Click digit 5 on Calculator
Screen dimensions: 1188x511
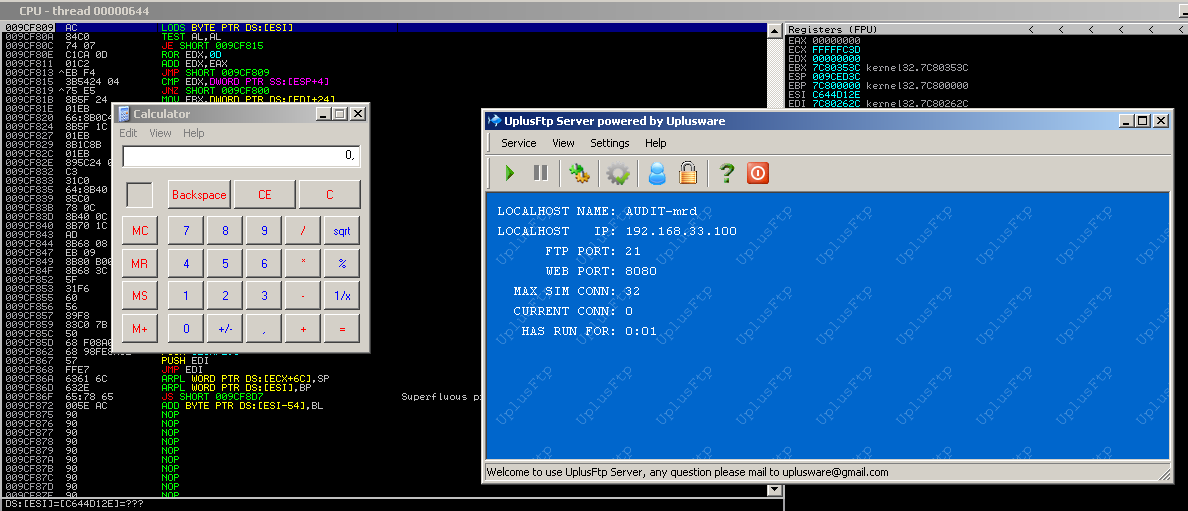[x=225, y=263]
